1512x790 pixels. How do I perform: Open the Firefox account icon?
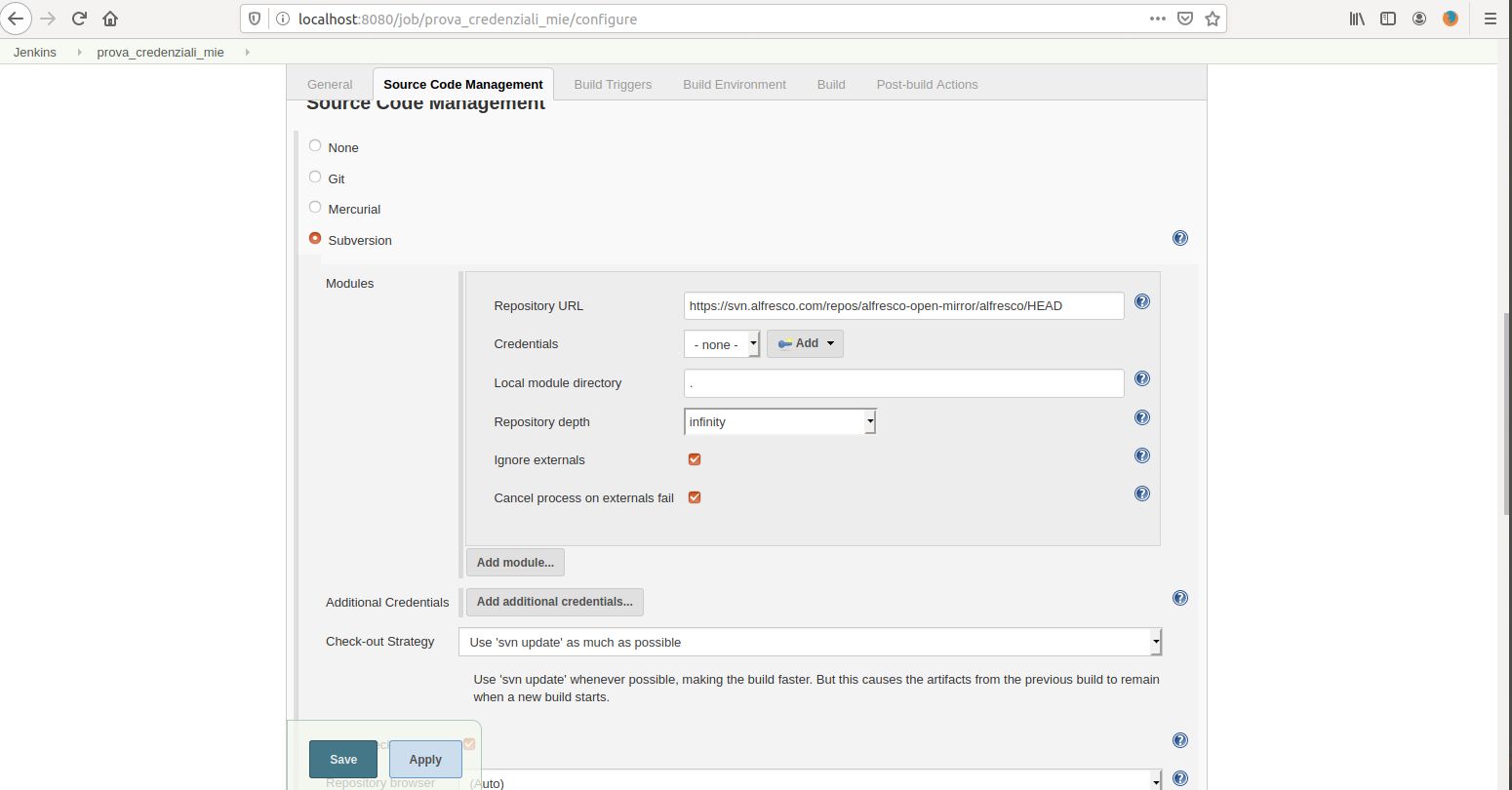click(x=1419, y=19)
